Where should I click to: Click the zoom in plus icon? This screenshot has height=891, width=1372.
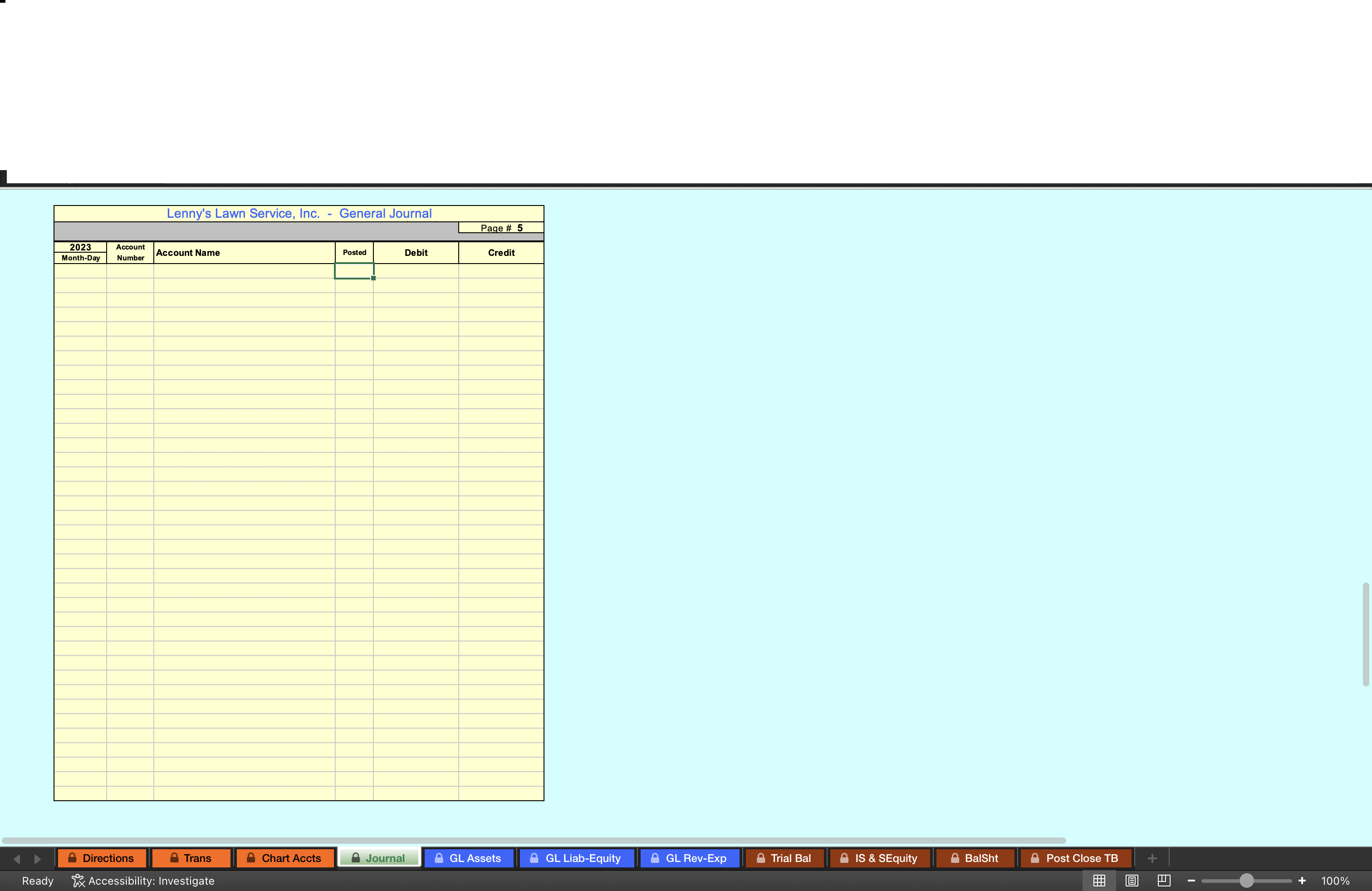tap(1302, 881)
